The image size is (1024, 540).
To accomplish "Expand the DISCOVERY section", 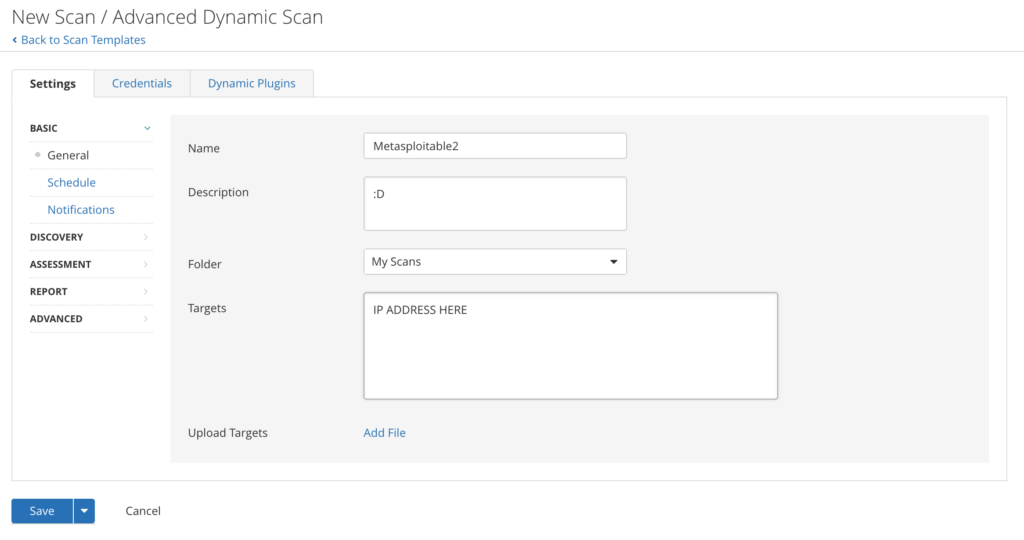I will (x=91, y=237).
